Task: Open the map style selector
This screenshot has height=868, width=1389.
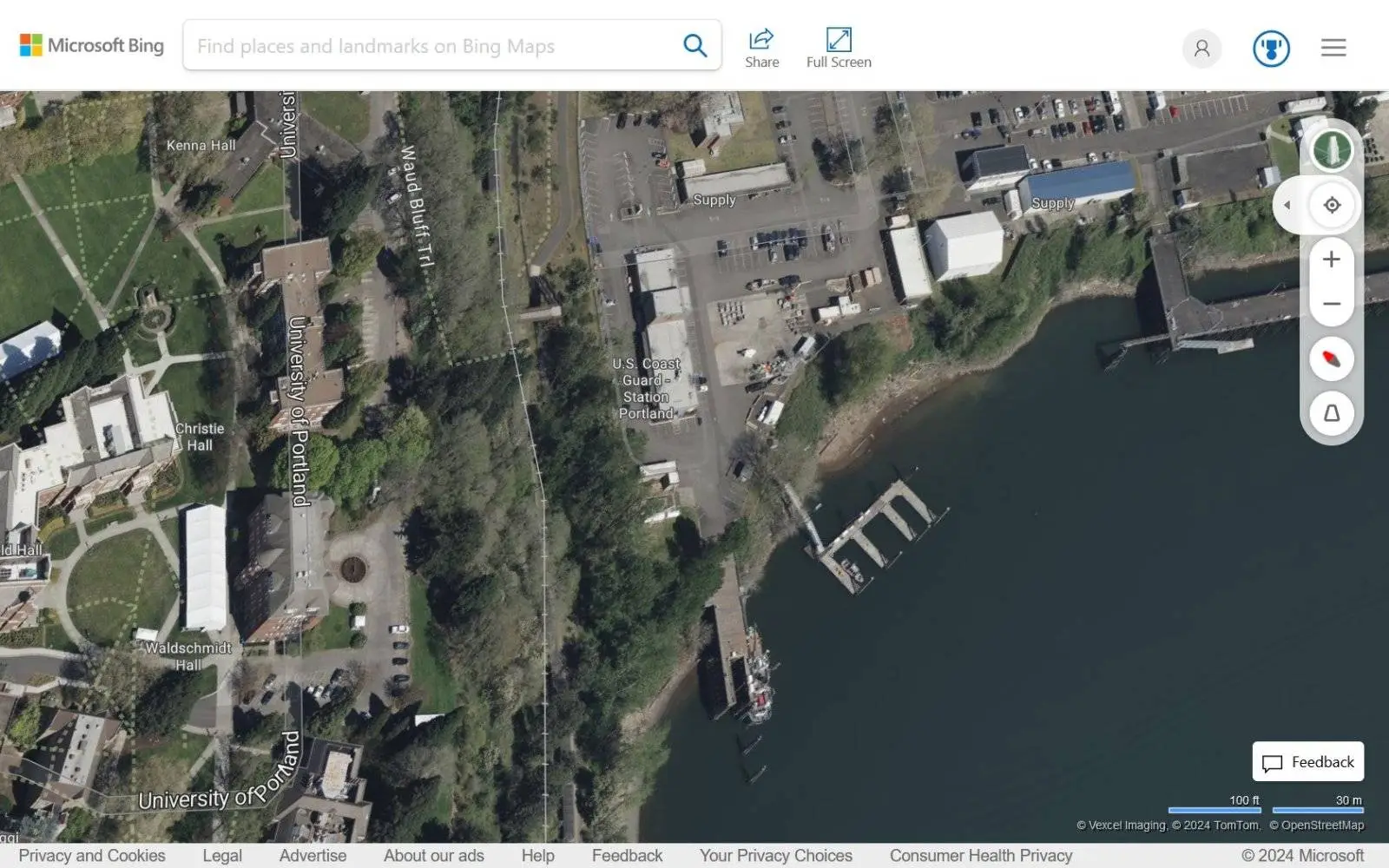Action: 1332,150
